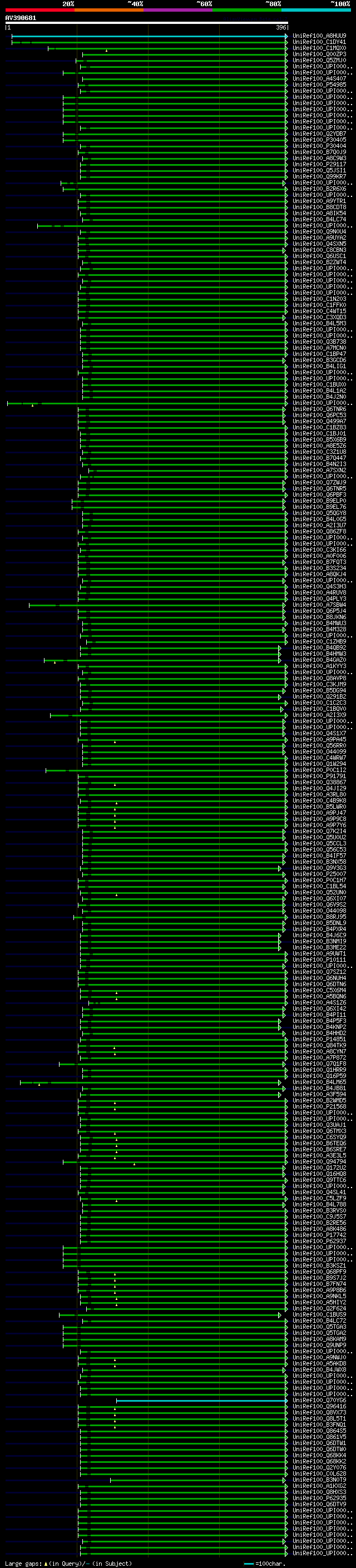Click the UniRef100_C8CBN3 hit name
Viewport: 356px width, 1568px height.
tap(319, 250)
